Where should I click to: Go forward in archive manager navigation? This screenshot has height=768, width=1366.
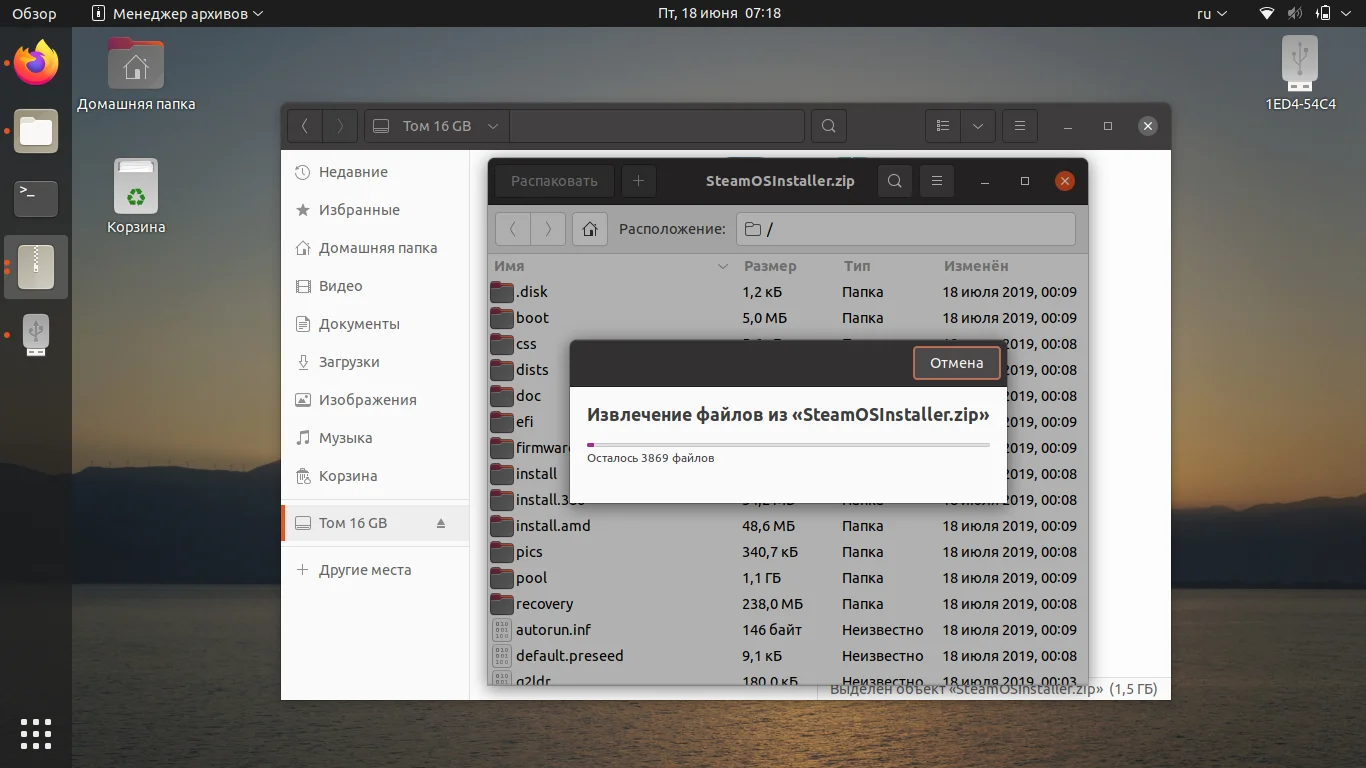click(548, 229)
